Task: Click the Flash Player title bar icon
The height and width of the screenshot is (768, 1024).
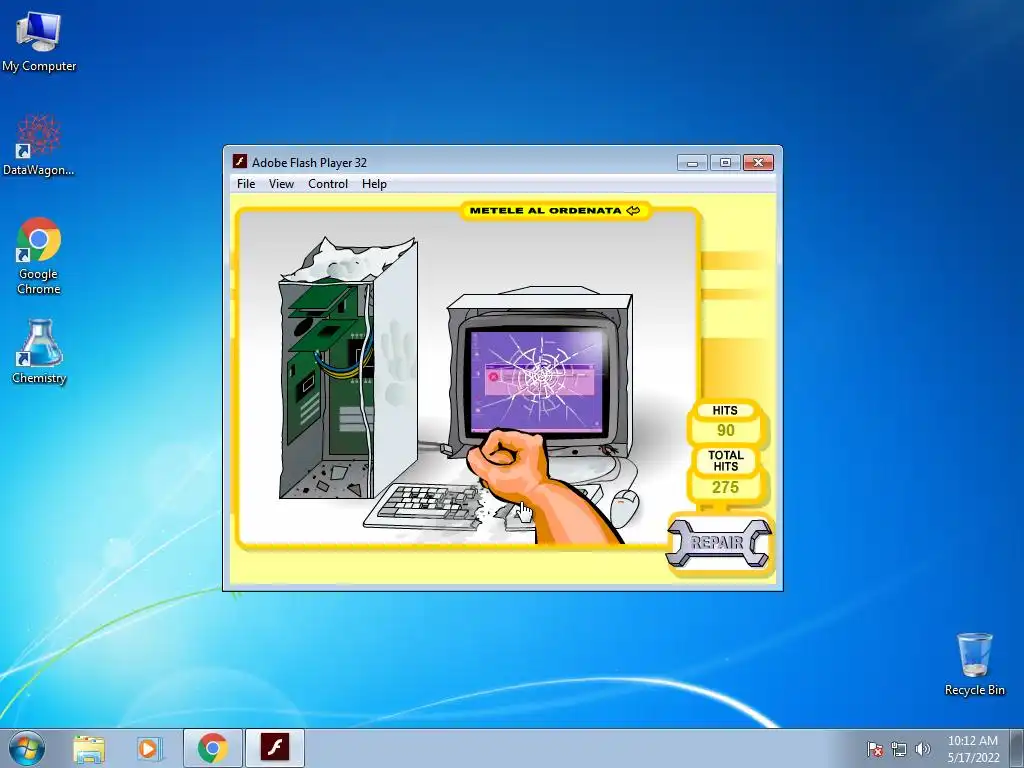Action: 240,161
